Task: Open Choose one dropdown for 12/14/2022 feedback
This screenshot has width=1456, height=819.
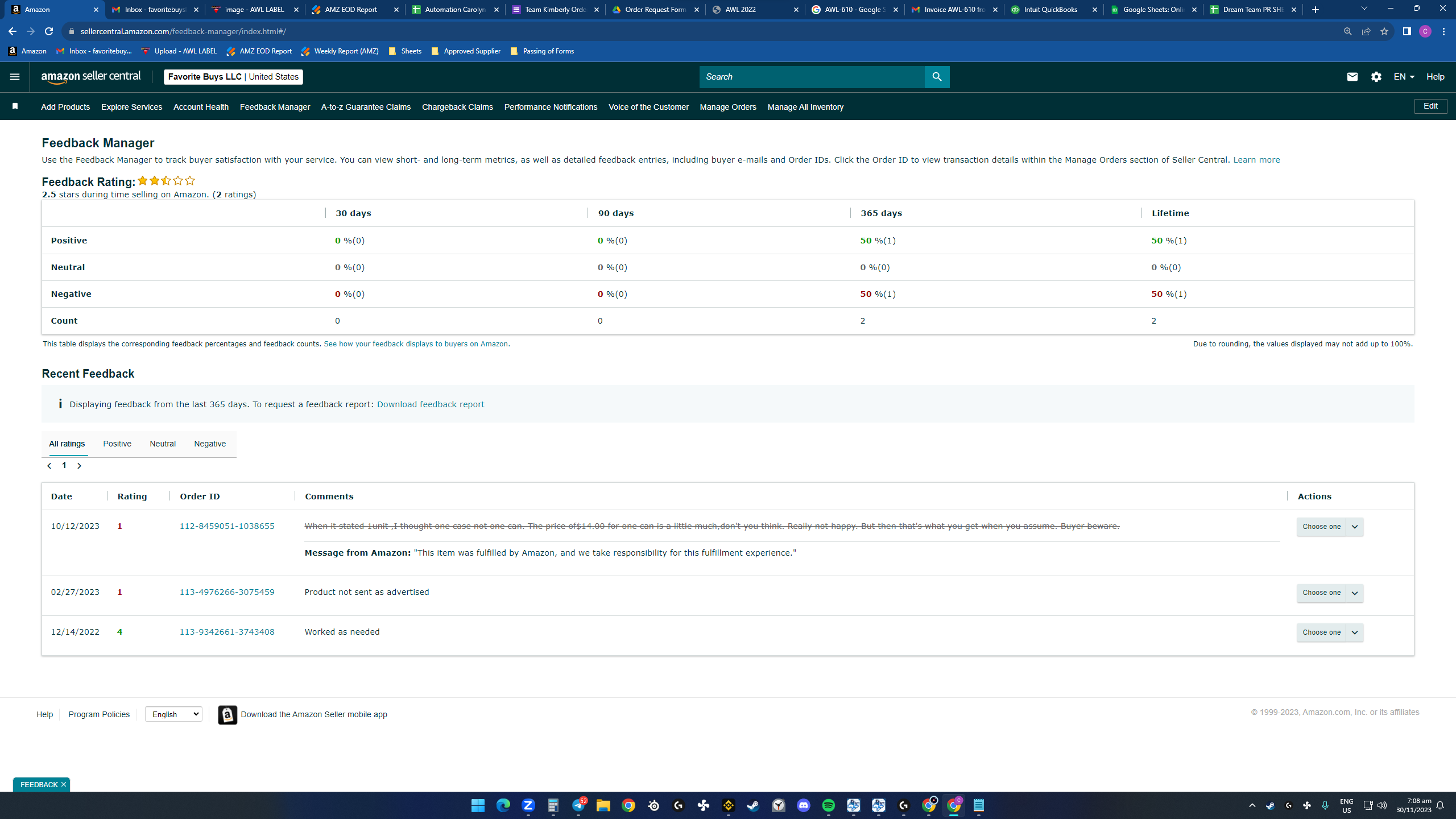Action: click(1330, 632)
